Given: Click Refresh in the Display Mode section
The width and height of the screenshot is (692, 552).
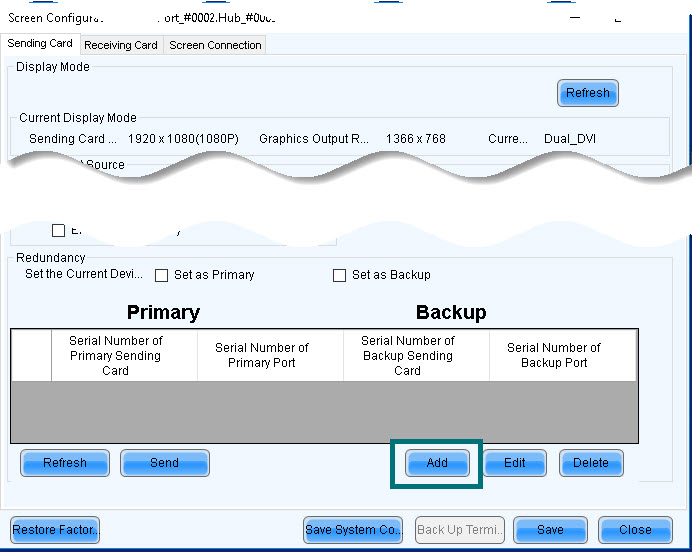Looking at the screenshot, I should coord(588,93).
